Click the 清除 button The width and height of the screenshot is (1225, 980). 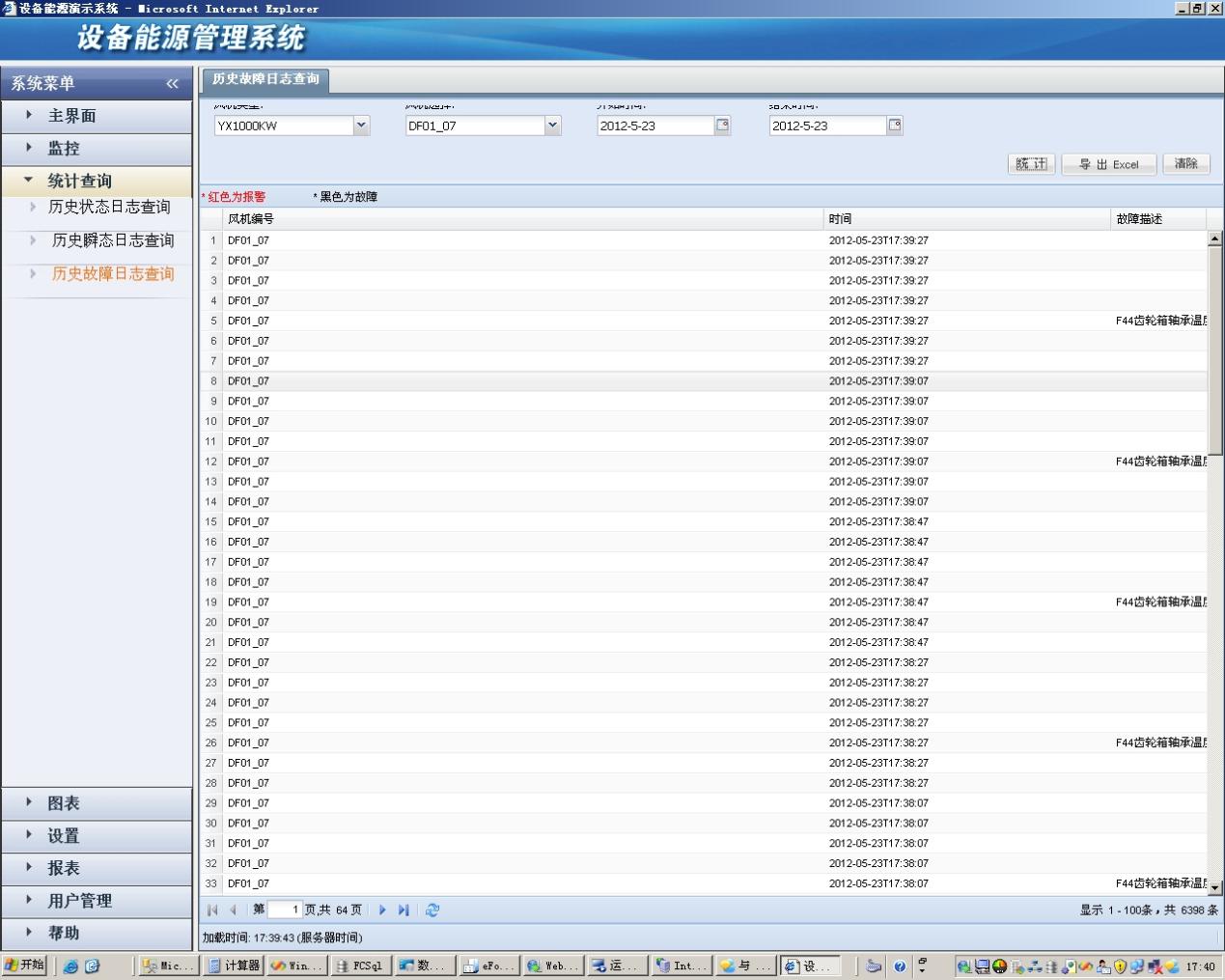1185,164
